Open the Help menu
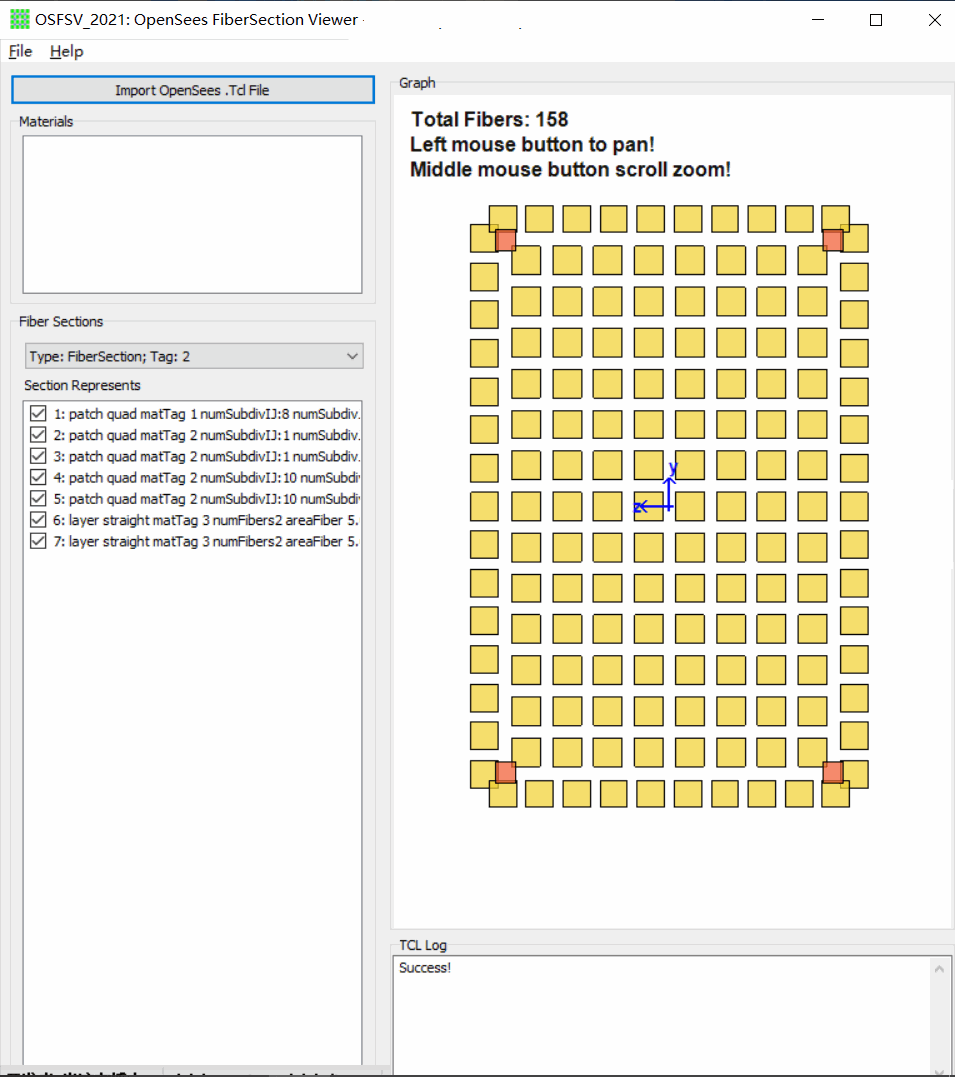This screenshot has width=955, height=1077. (x=66, y=51)
